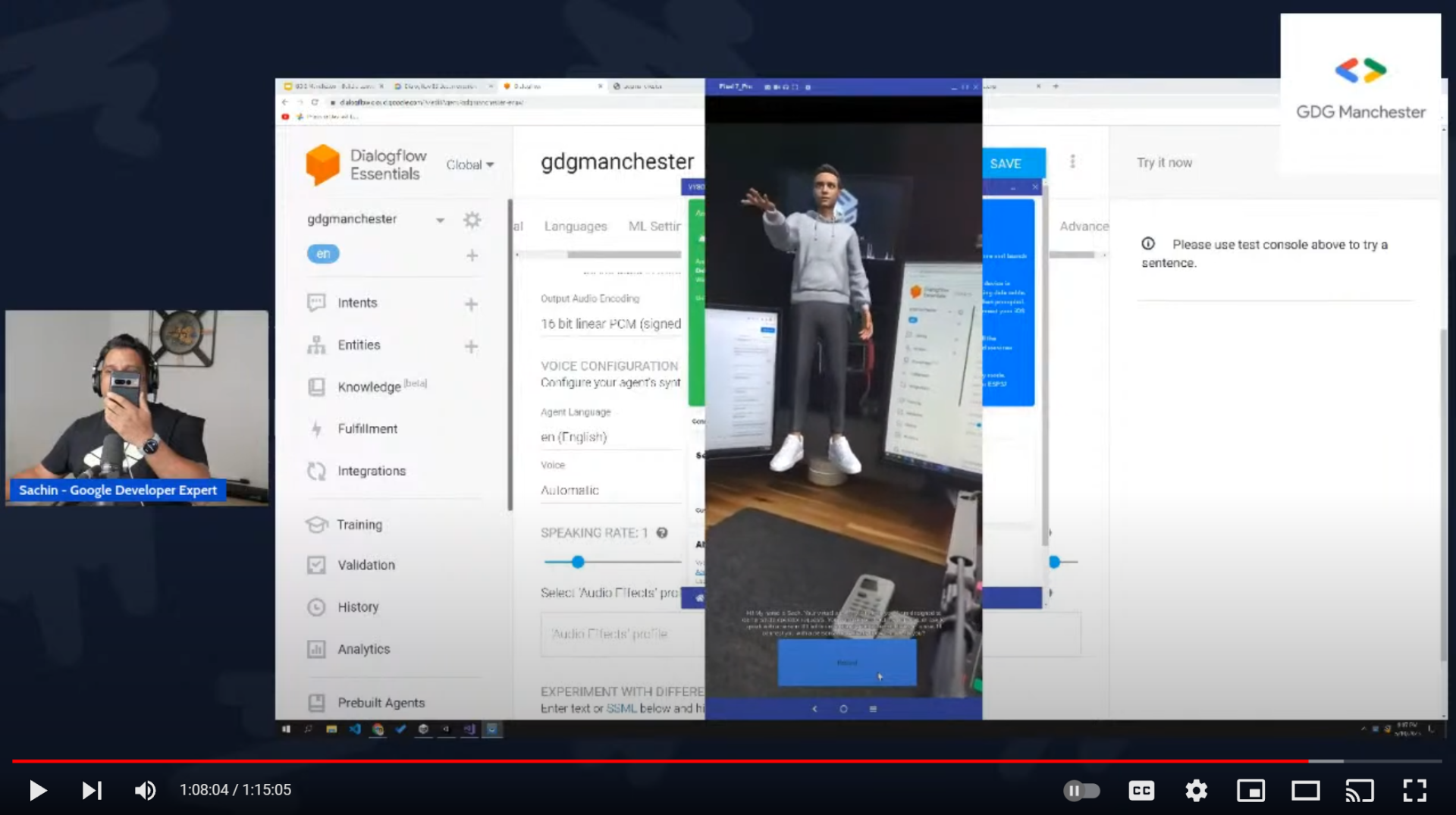Open Chrome from the taskbar
The height and width of the screenshot is (815, 1456).
[378, 729]
